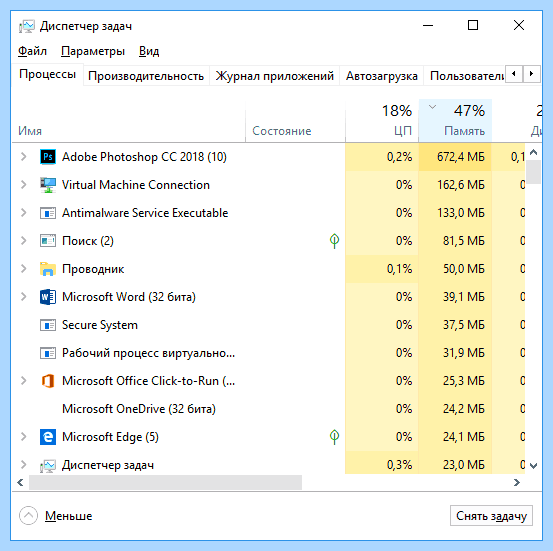553x551 pixels.
Task: Open the Вид menu
Action: click(149, 52)
